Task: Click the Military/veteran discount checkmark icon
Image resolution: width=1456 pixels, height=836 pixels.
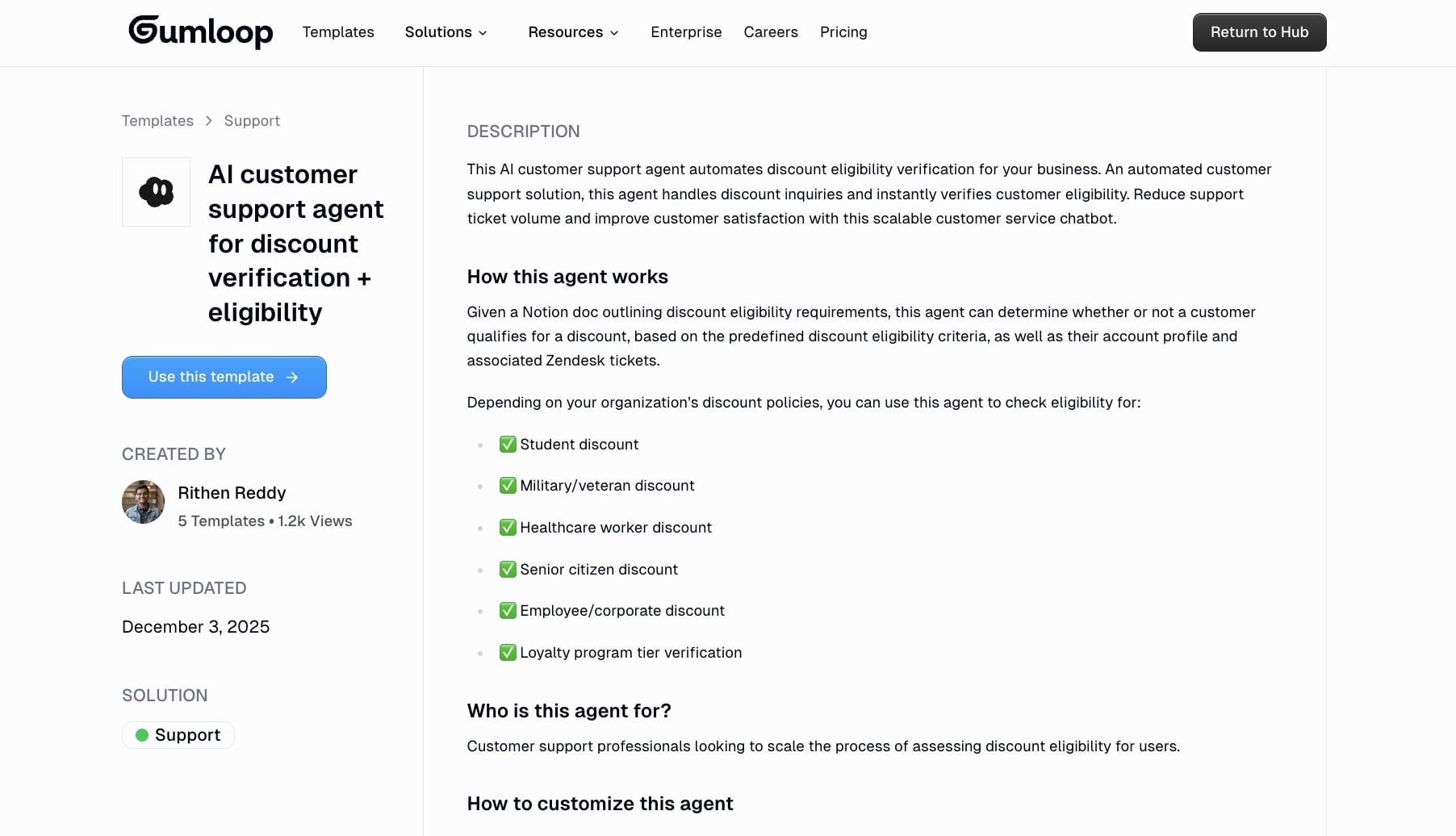Action: tap(508, 485)
